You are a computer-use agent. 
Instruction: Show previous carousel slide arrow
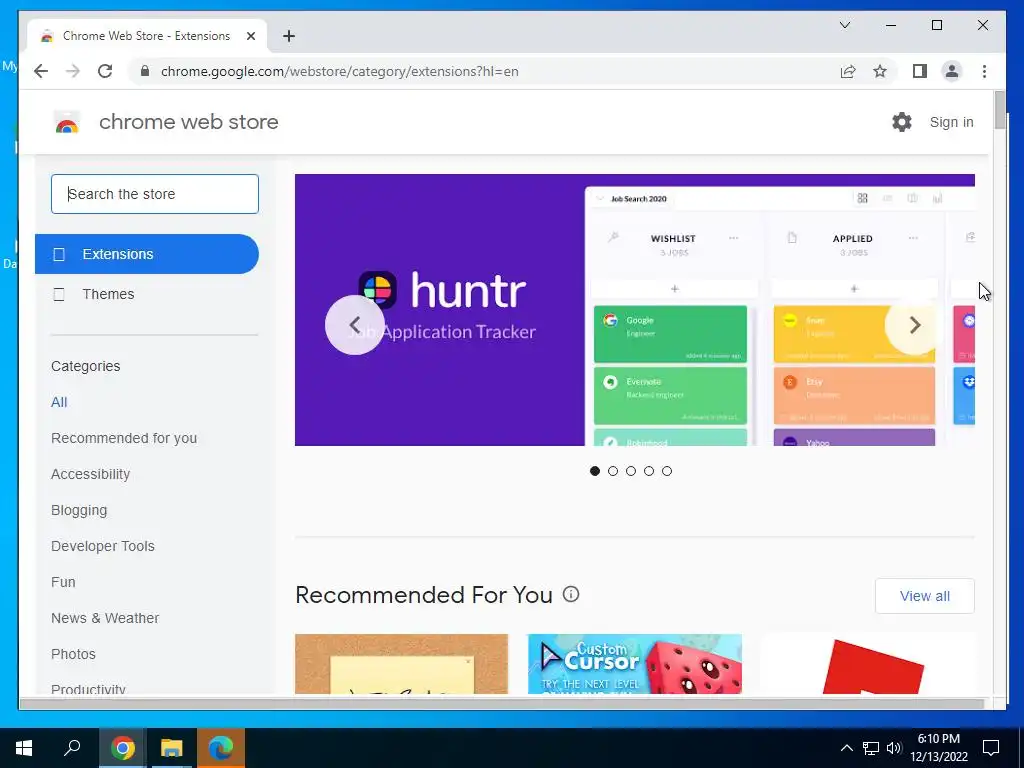tap(355, 325)
